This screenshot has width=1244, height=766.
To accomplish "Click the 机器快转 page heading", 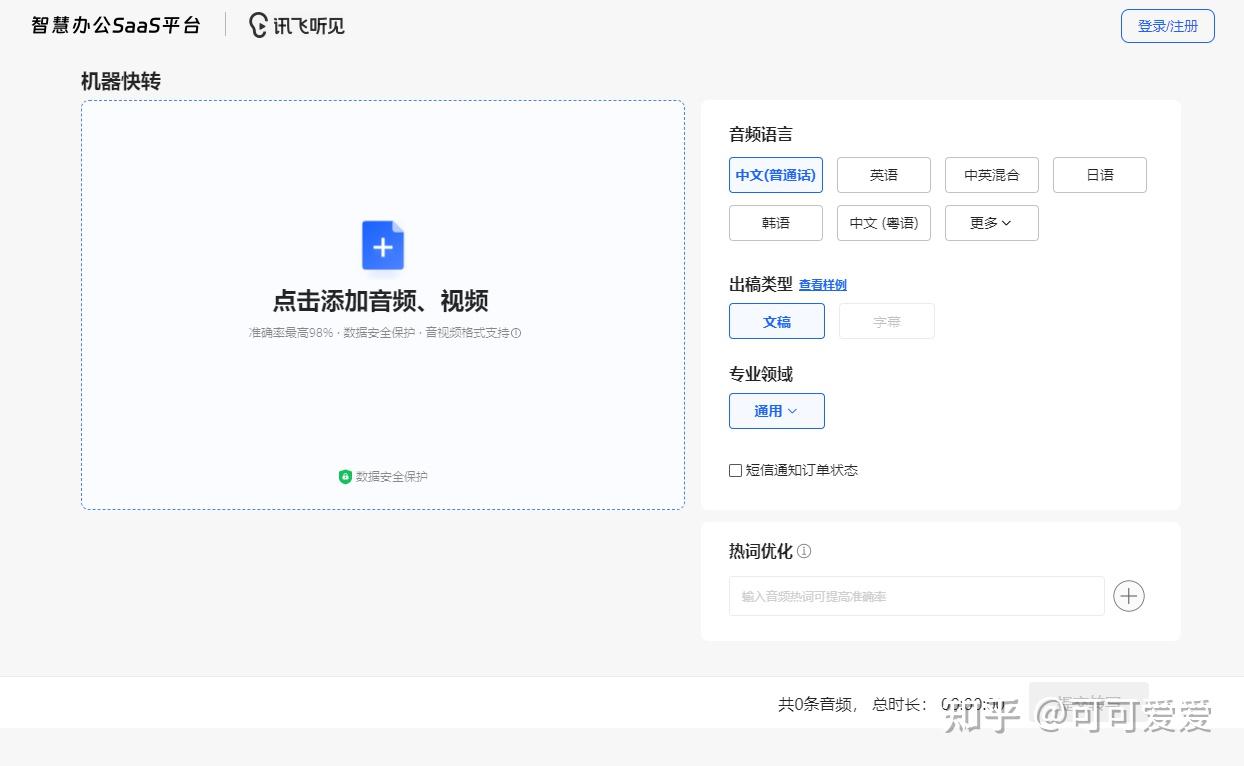I will point(121,81).
